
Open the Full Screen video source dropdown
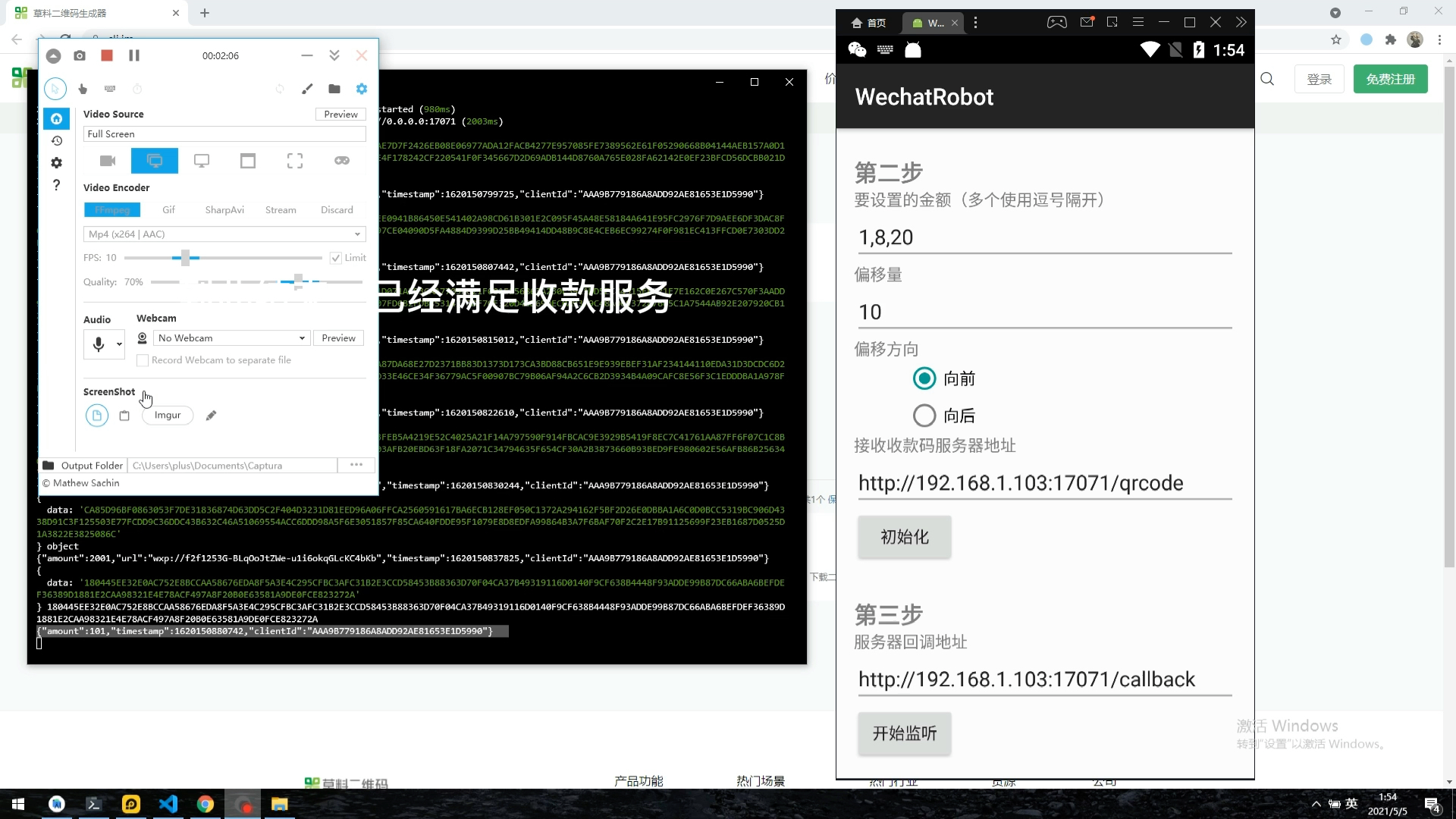[224, 133]
